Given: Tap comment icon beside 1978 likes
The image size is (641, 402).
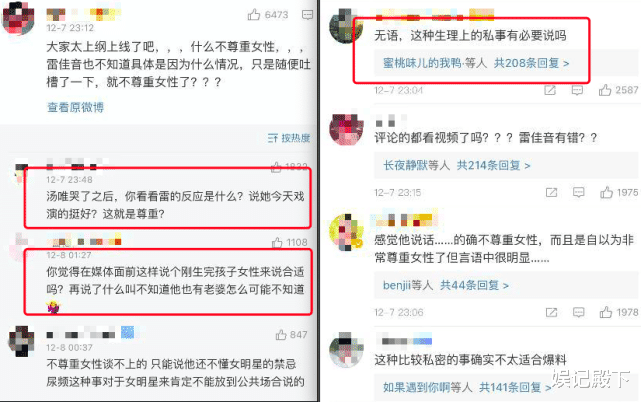Looking at the screenshot, I should click(x=578, y=313).
